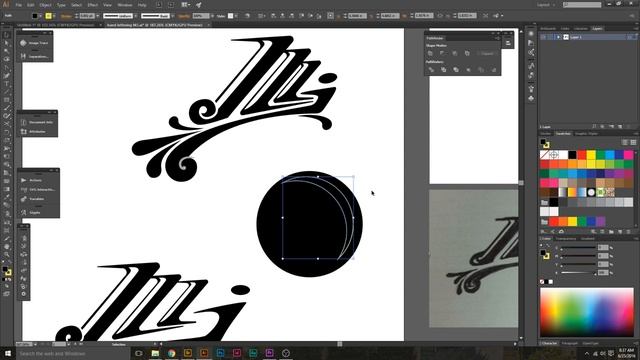Click the Opacity link in control bar
The image size is (640, 360).
(184, 16)
